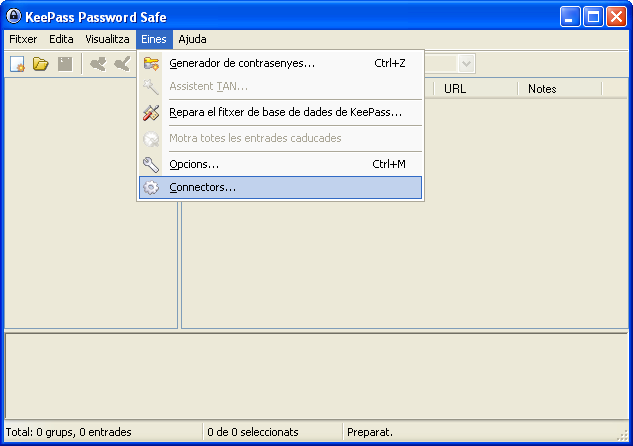Select Assistent TAN... menu entry

[281, 86]
